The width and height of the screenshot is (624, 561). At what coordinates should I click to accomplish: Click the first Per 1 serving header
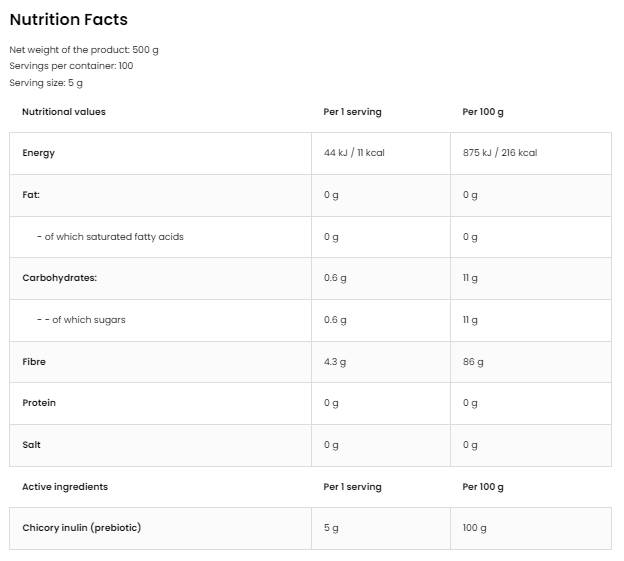(352, 112)
